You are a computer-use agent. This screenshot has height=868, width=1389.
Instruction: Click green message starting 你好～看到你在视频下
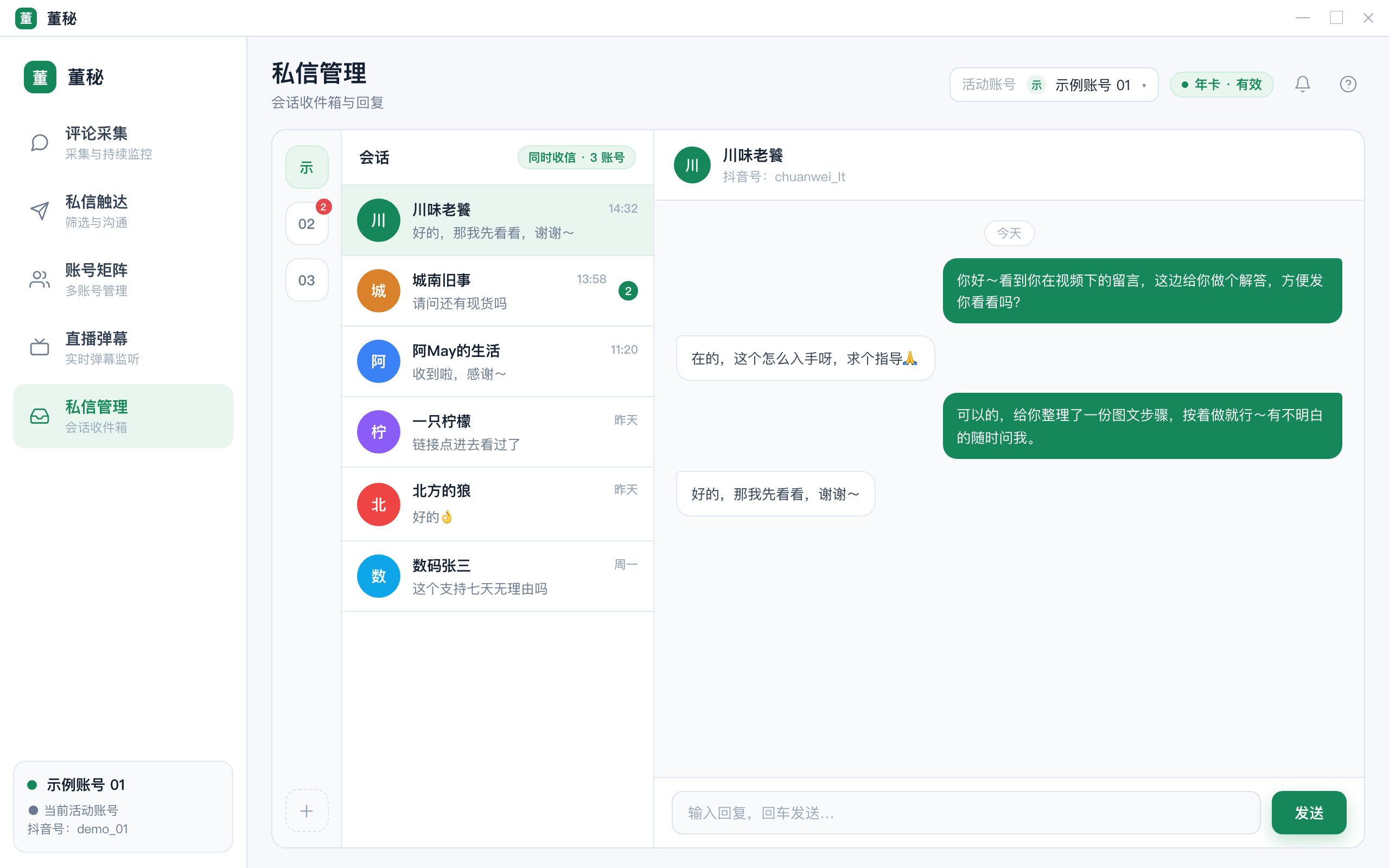click(x=1142, y=290)
